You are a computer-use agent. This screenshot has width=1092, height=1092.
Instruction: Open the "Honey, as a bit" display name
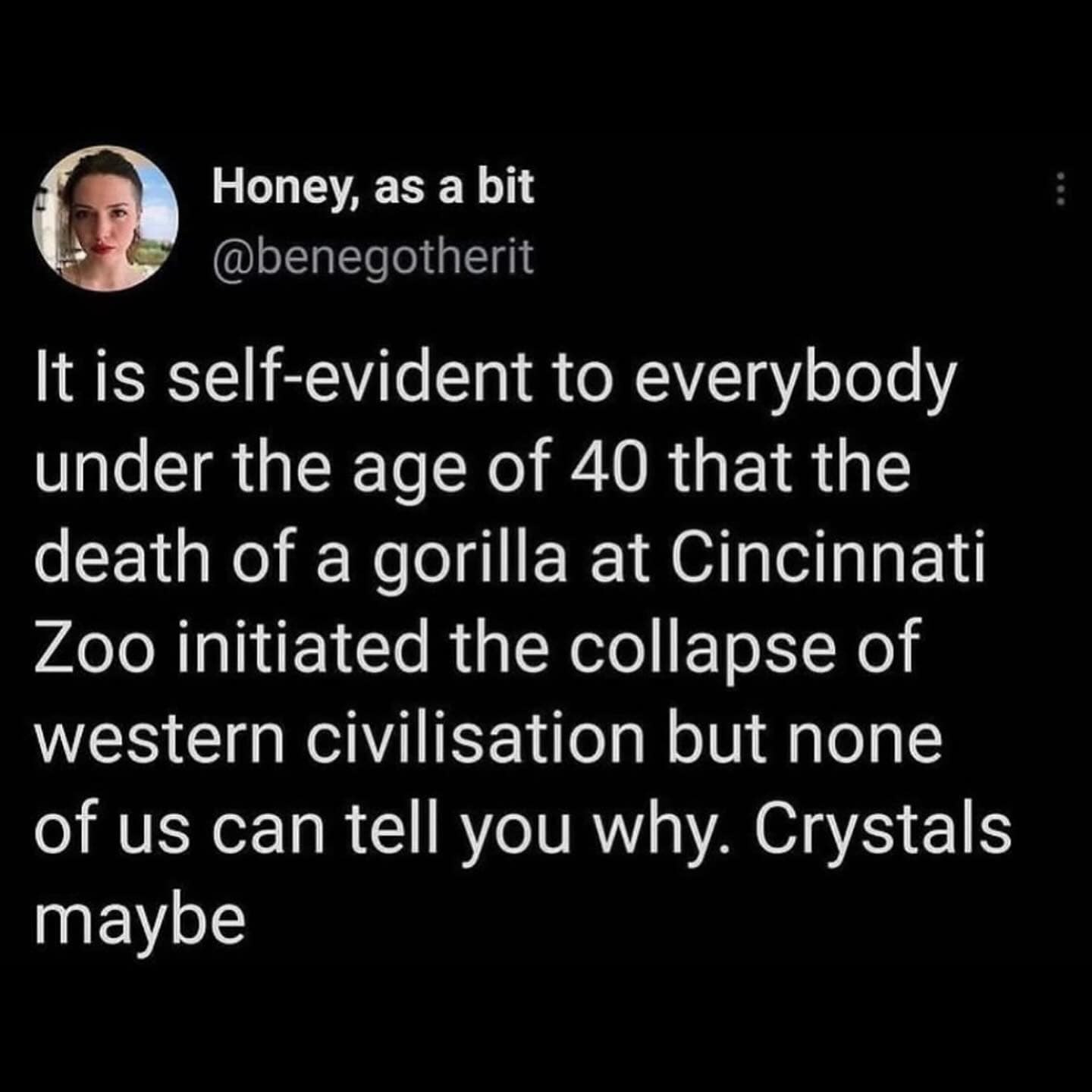tap(373, 187)
